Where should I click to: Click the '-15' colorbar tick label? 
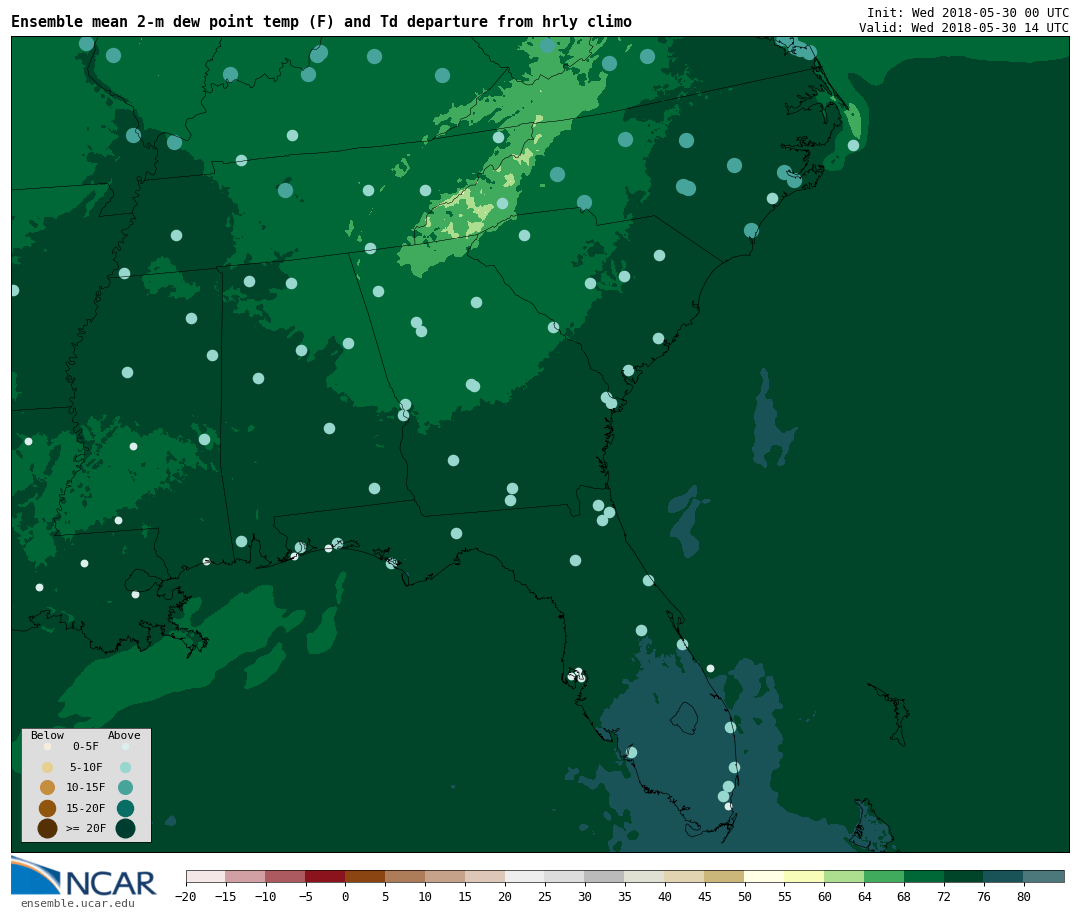(x=225, y=897)
